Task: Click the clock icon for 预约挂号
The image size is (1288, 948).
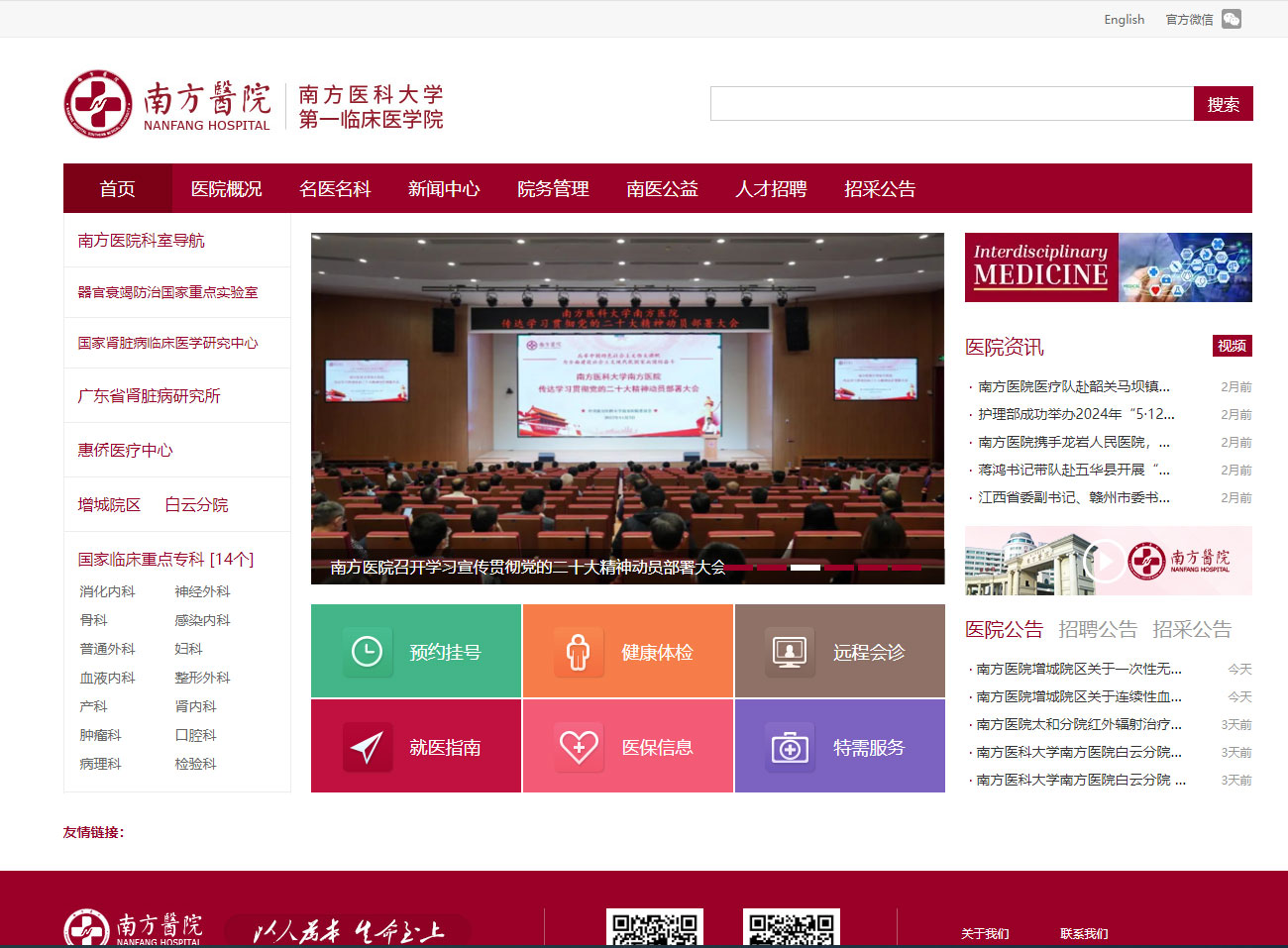Action: (367, 652)
